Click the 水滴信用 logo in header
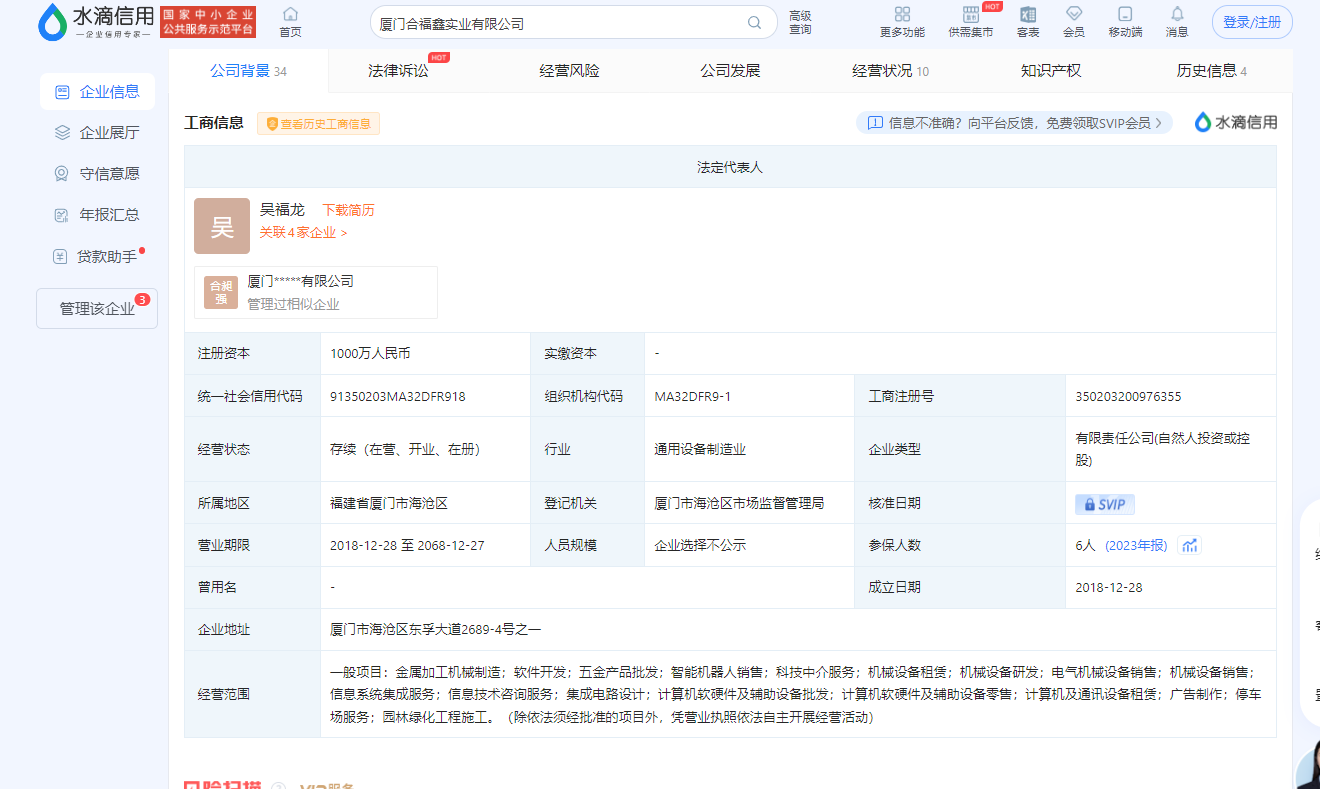 tap(96, 22)
